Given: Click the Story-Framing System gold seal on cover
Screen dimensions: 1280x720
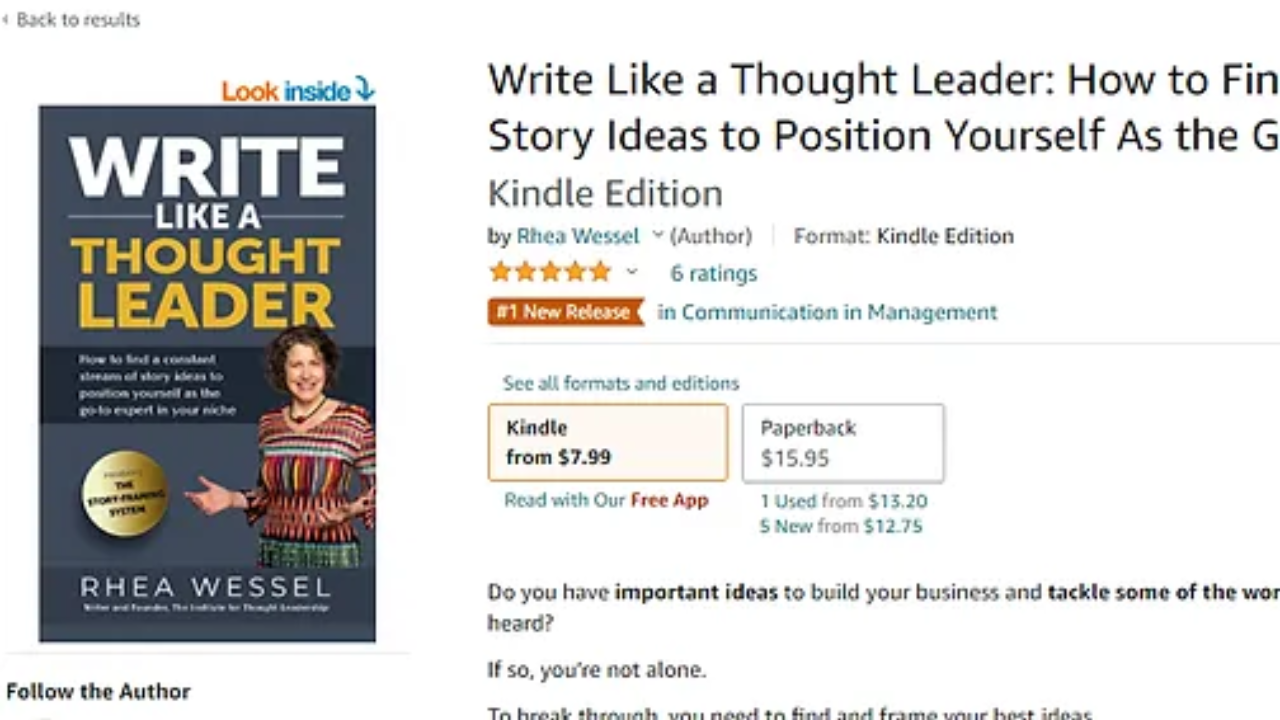Looking at the screenshot, I should tap(125, 494).
